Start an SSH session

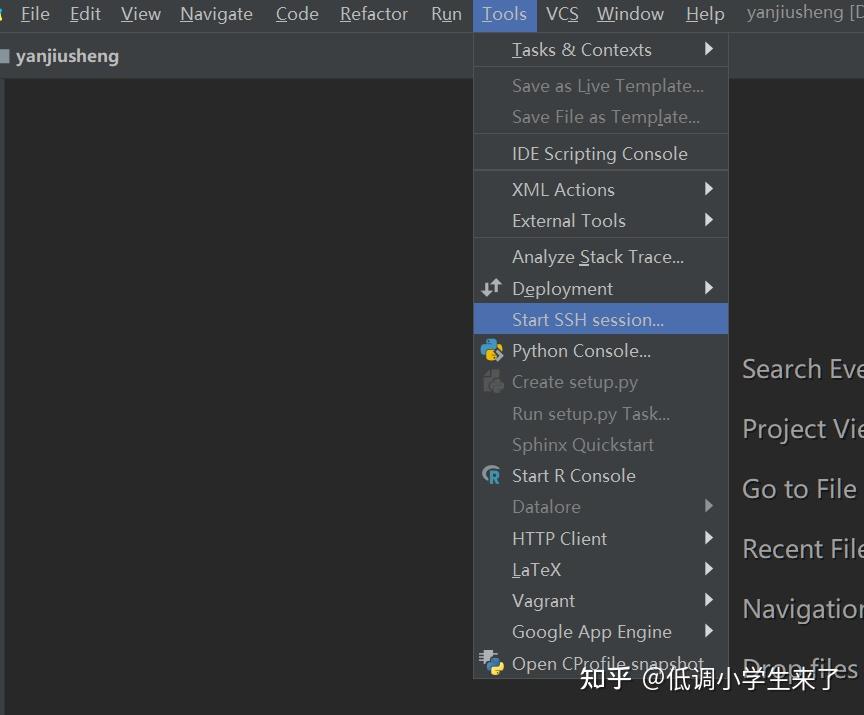pos(601,319)
